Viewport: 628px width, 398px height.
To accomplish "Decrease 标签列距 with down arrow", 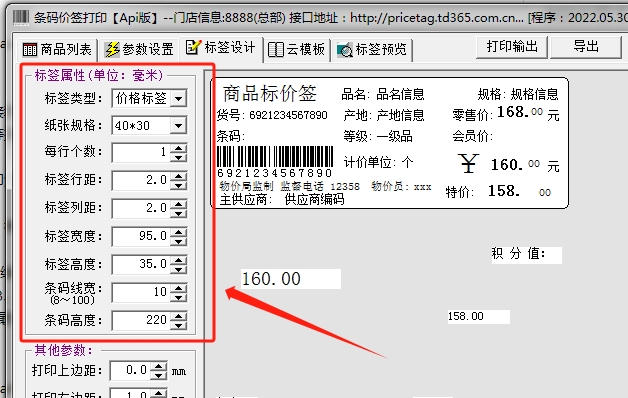I will (179, 213).
